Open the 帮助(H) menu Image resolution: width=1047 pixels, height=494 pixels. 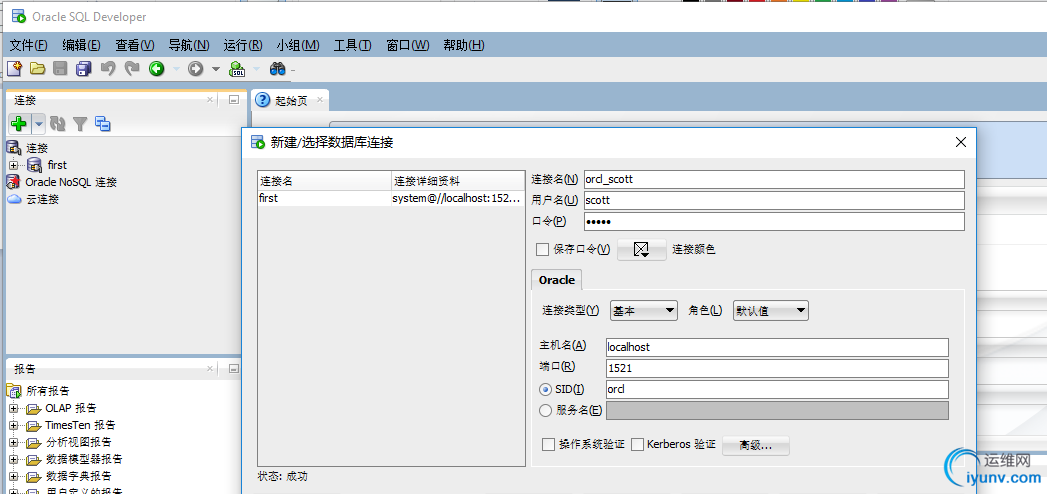[463, 45]
